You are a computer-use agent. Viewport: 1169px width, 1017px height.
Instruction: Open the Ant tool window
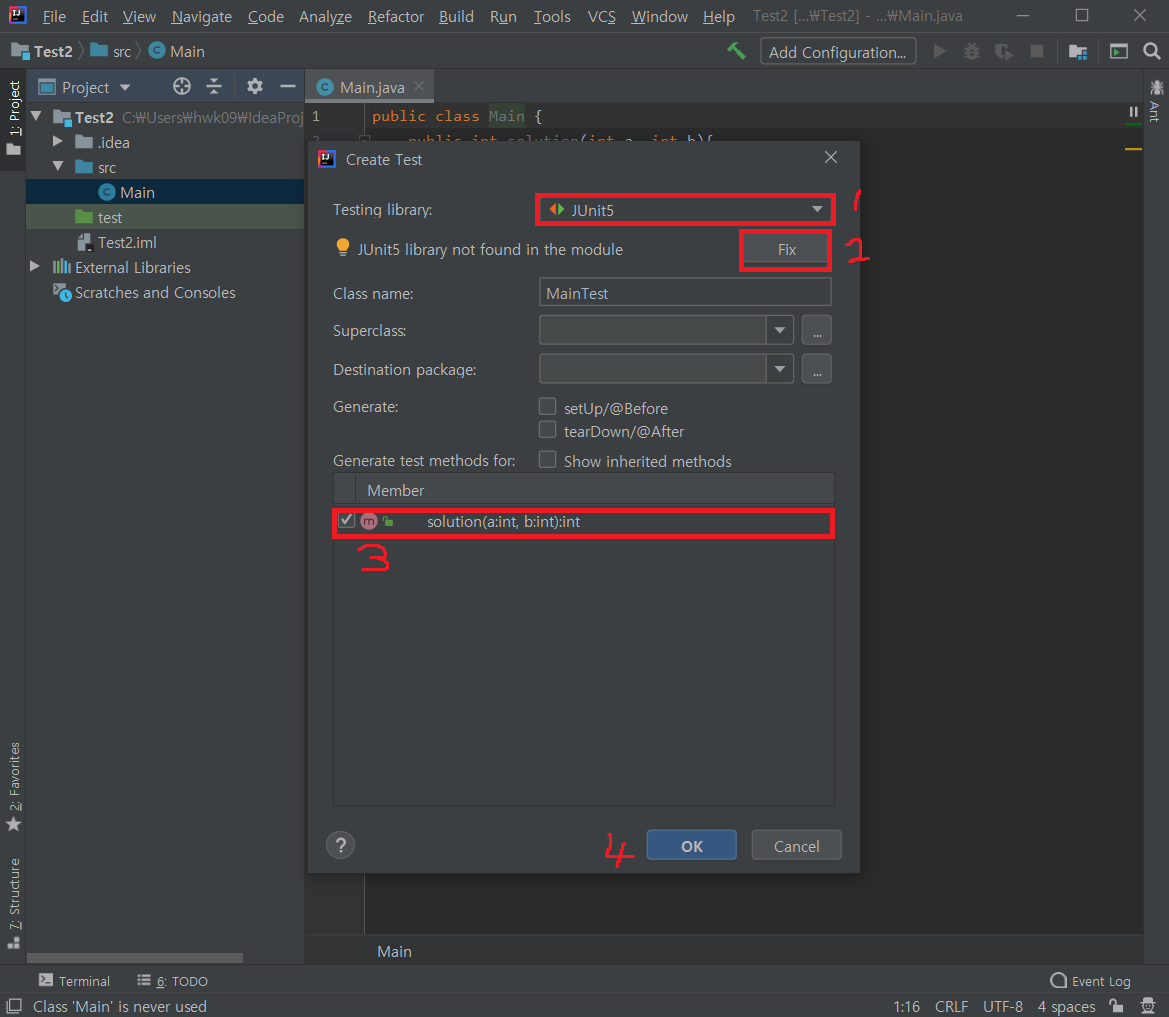tap(1156, 101)
